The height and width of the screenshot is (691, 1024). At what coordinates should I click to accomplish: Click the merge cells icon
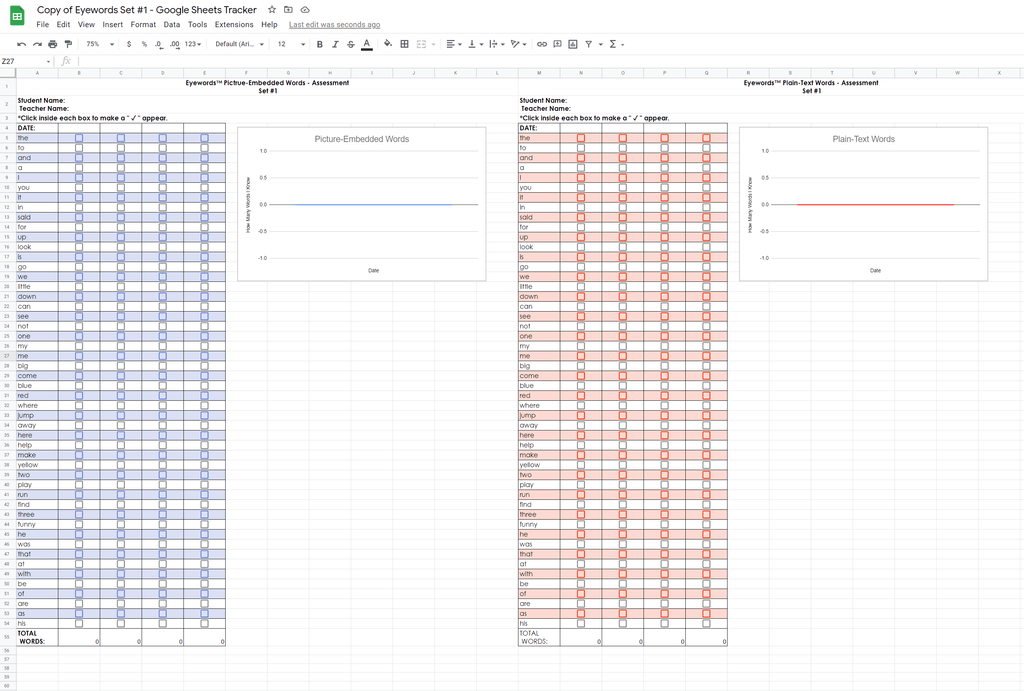[421, 44]
